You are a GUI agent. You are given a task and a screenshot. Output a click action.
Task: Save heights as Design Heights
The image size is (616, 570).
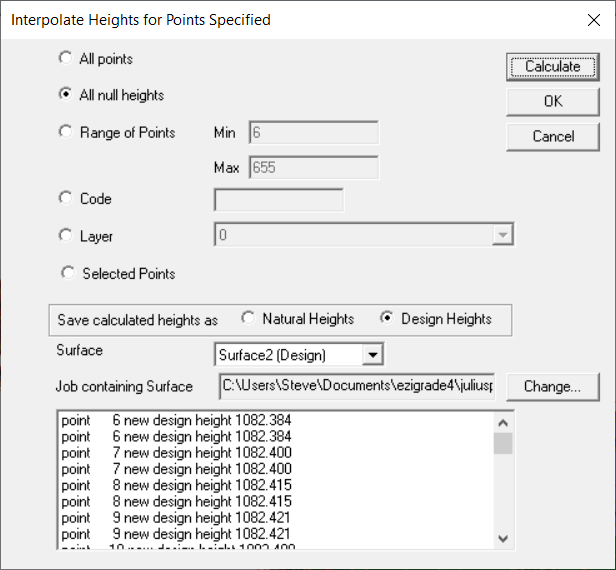pyautogui.click(x=386, y=319)
